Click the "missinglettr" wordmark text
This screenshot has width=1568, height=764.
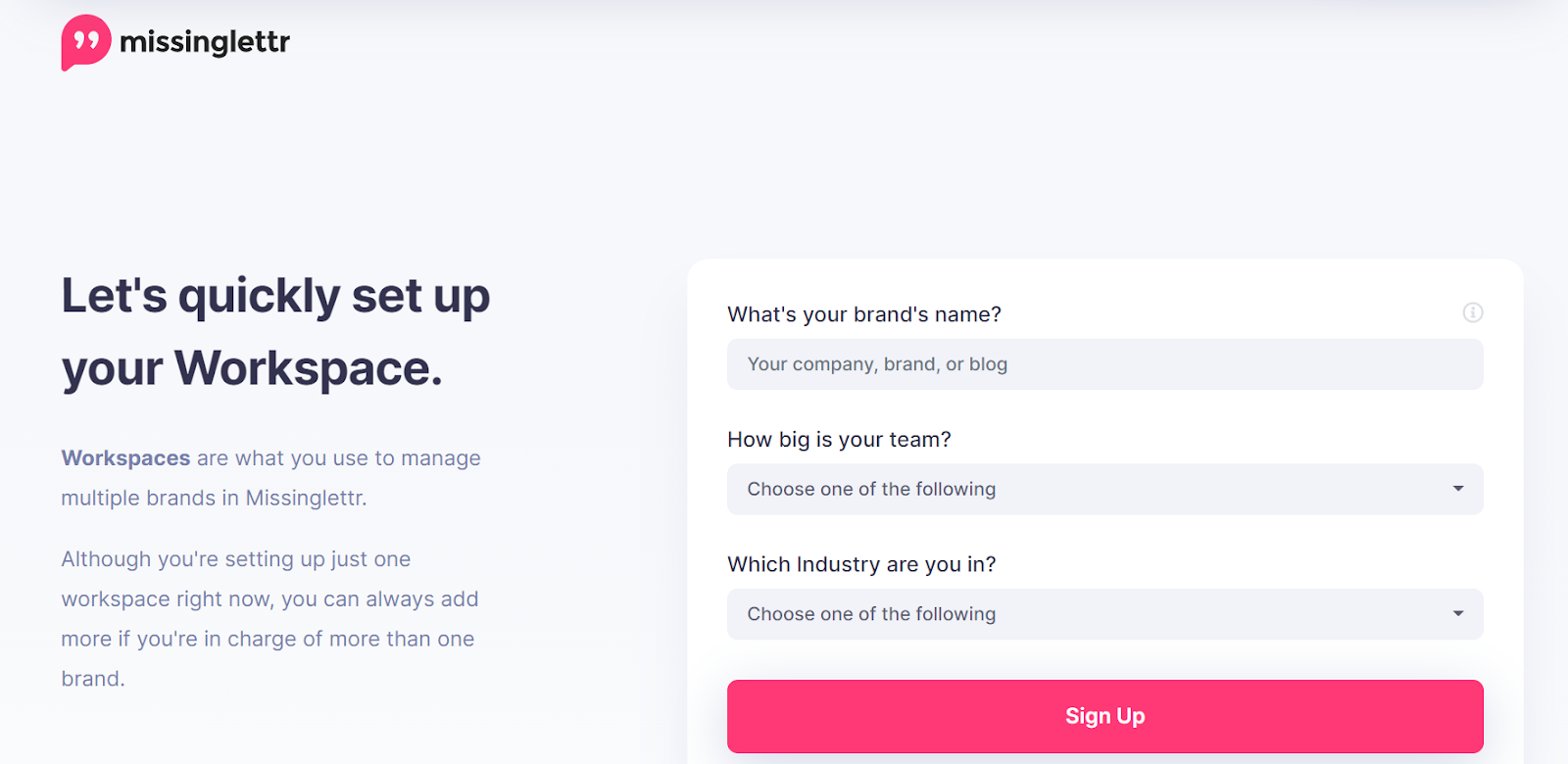click(205, 42)
